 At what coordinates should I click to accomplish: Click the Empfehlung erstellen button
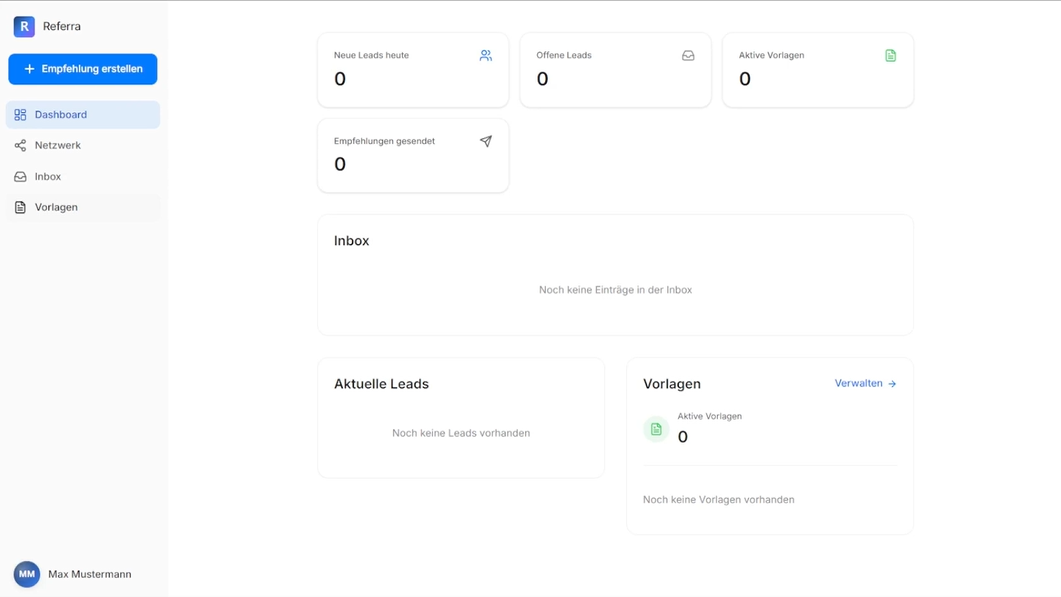tap(82, 69)
